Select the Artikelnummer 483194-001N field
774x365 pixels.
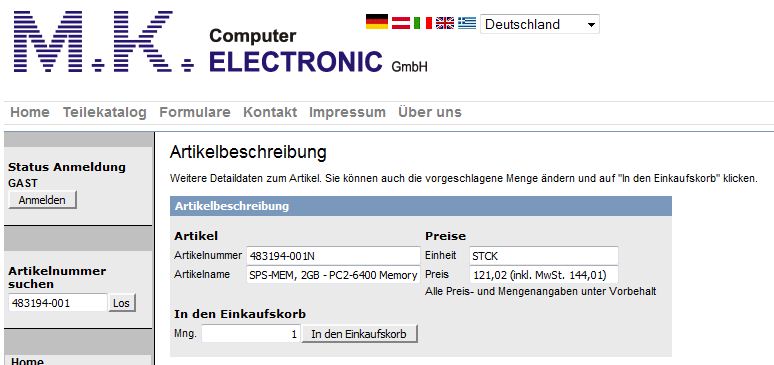333,256
